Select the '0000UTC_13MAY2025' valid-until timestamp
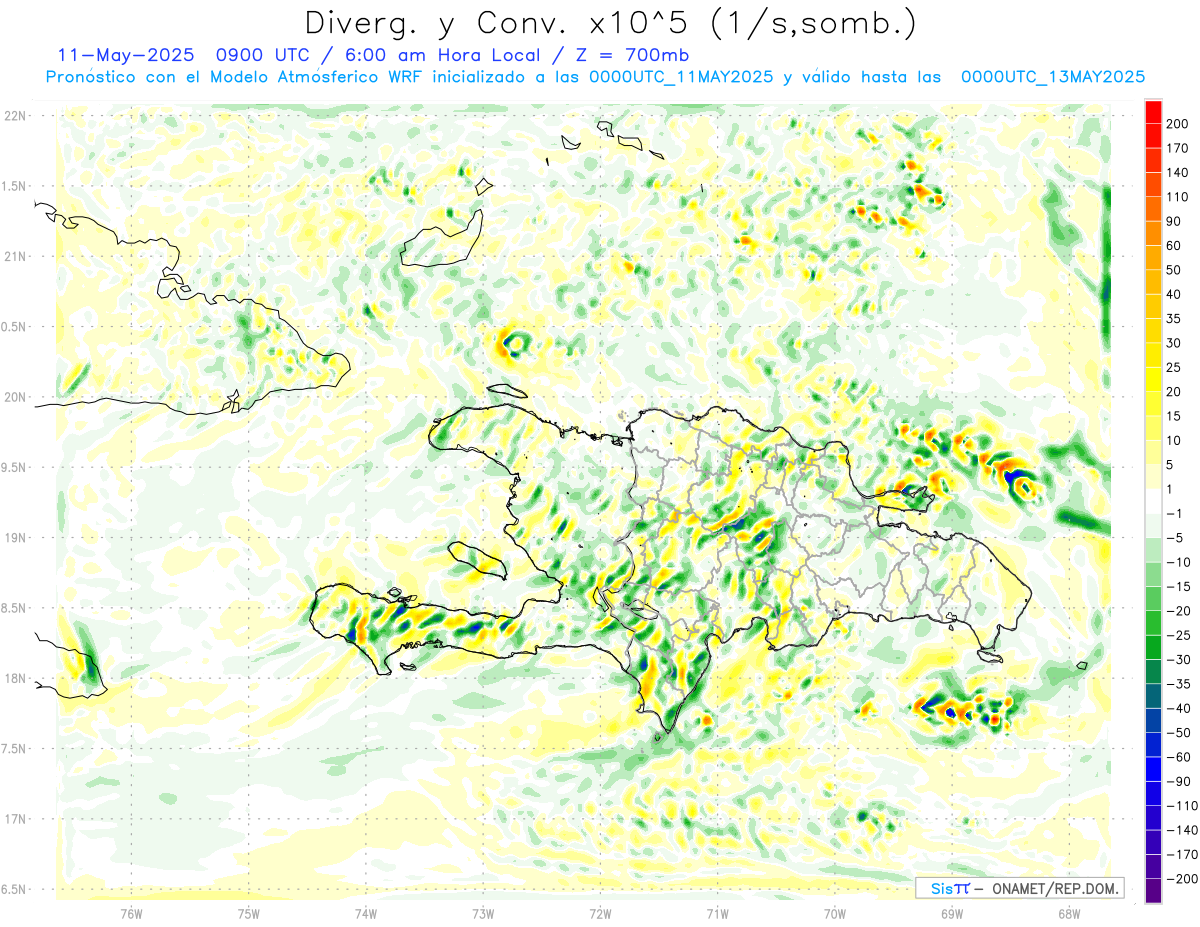Image resolution: width=1200 pixels, height=927 pixels. click(1053, 77)
